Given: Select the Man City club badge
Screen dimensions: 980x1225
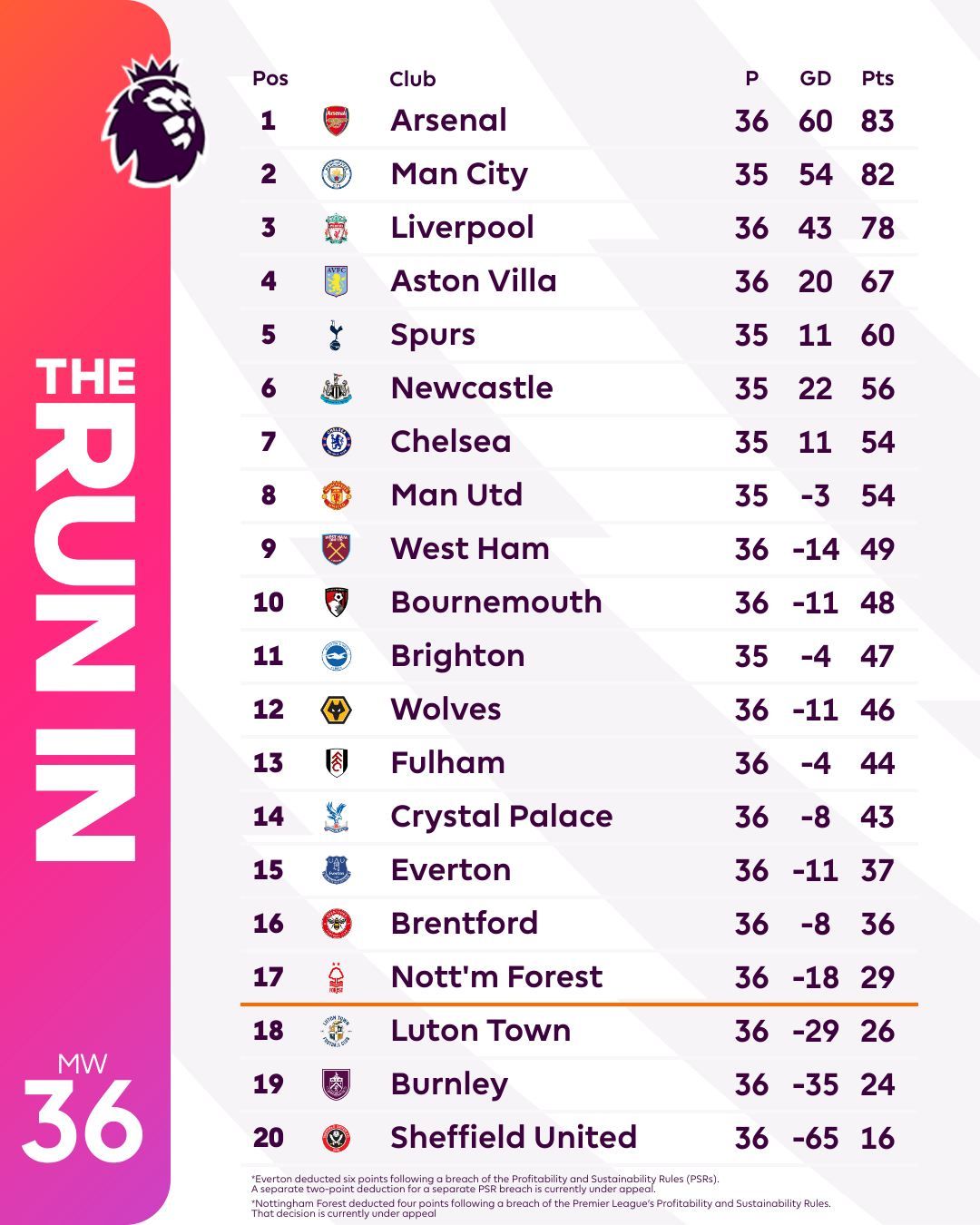Looking at the screenshot, I should 337,174.
